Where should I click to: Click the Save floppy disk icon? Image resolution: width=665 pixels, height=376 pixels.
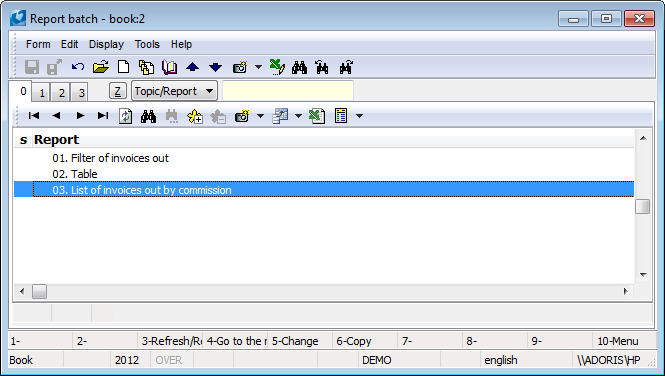coord(32,67)
